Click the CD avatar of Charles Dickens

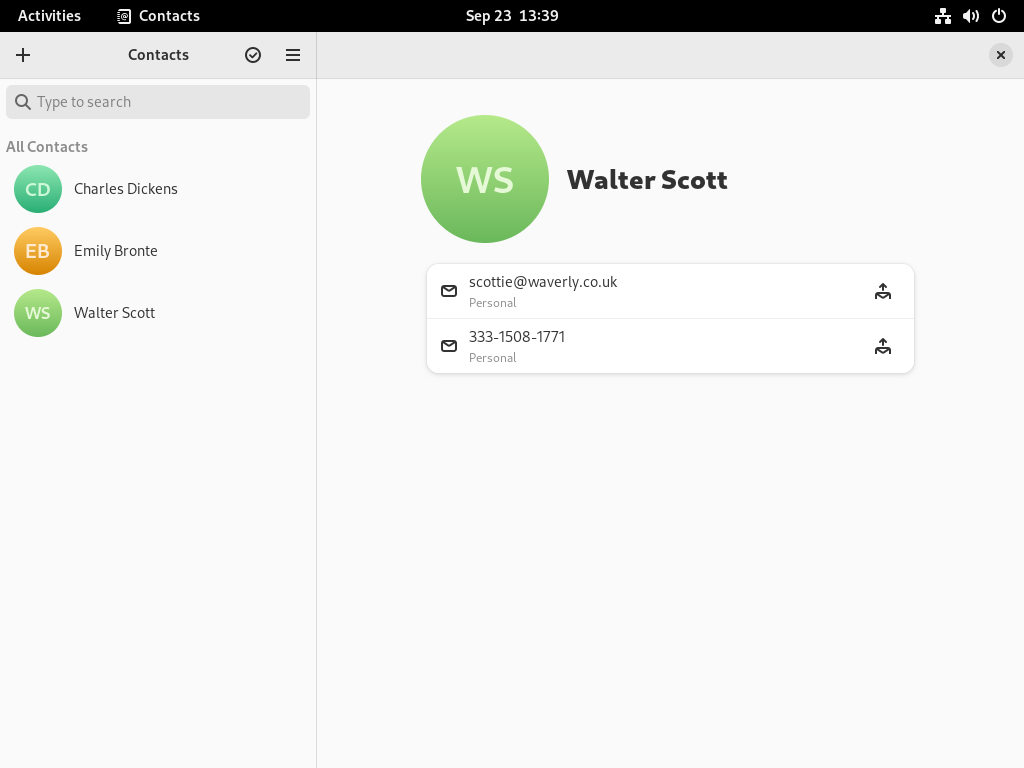(x=38, y=189)
